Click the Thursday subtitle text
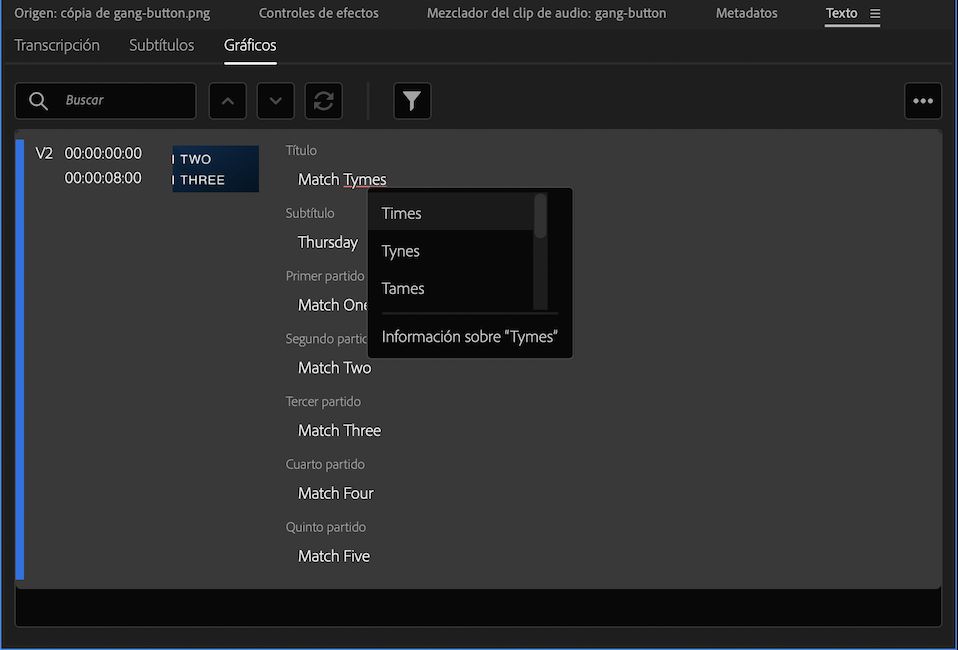 [x=327, y=243]
